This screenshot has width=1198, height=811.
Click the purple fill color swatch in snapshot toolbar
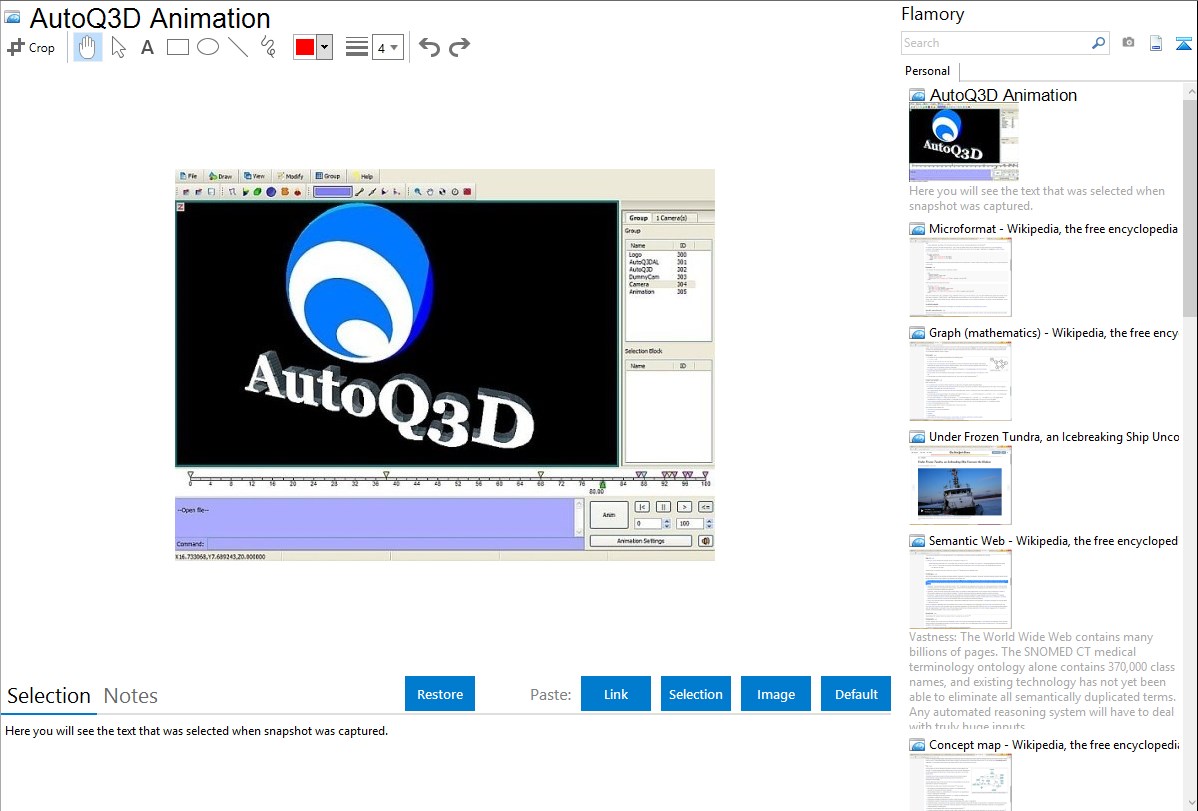(332, 192)
